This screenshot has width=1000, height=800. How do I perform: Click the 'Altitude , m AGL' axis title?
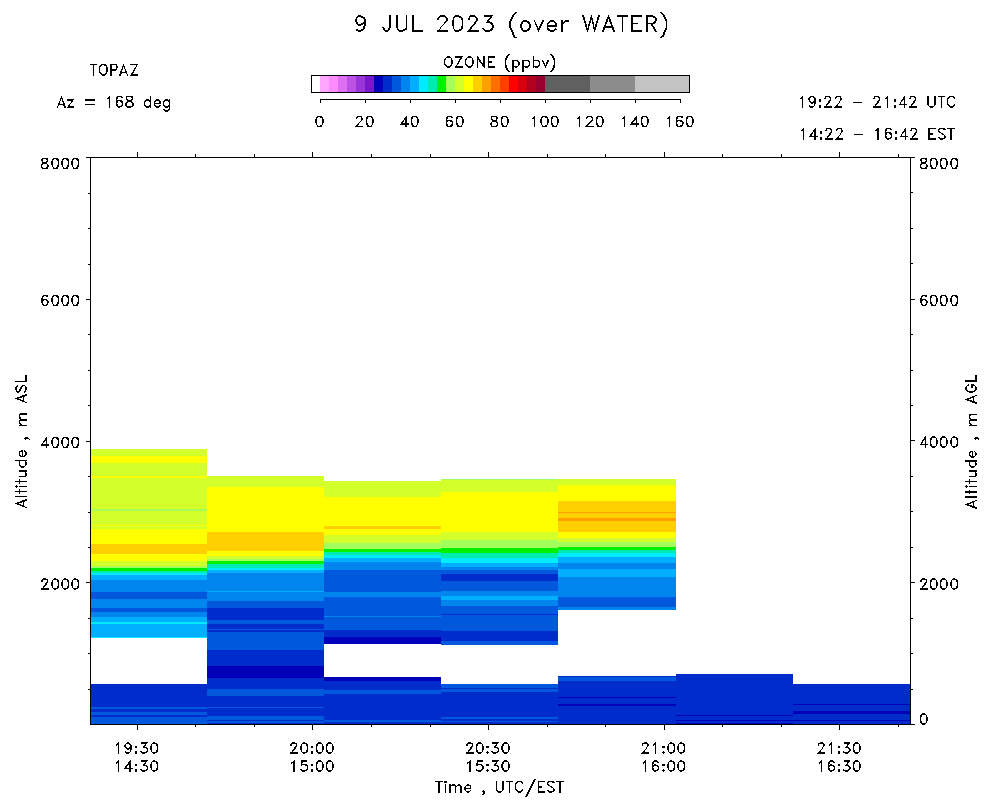971,441
